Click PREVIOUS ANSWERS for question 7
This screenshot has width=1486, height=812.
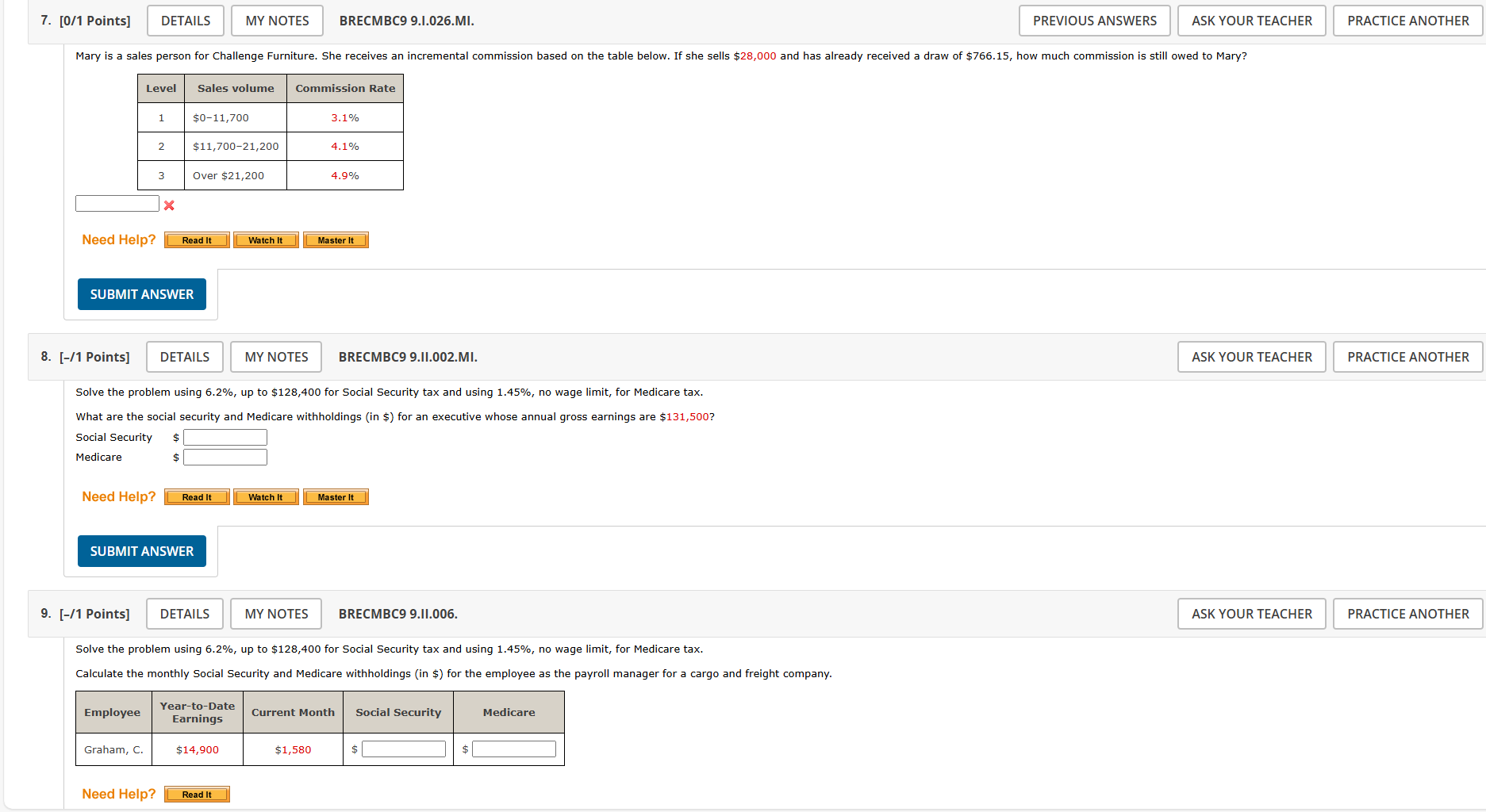click(1095, 21)
